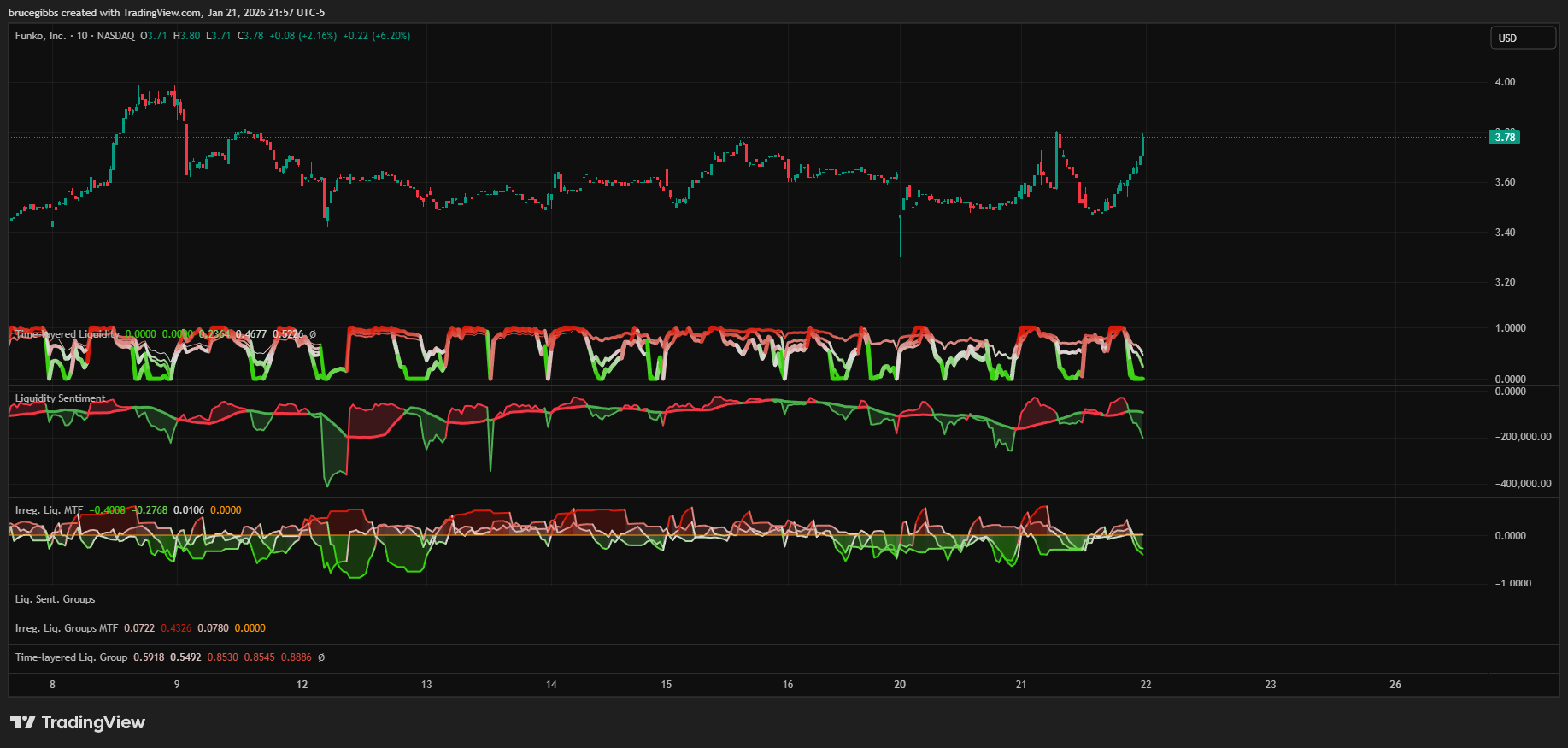
Task: Open the USD currency selector
Action: 1523,38
